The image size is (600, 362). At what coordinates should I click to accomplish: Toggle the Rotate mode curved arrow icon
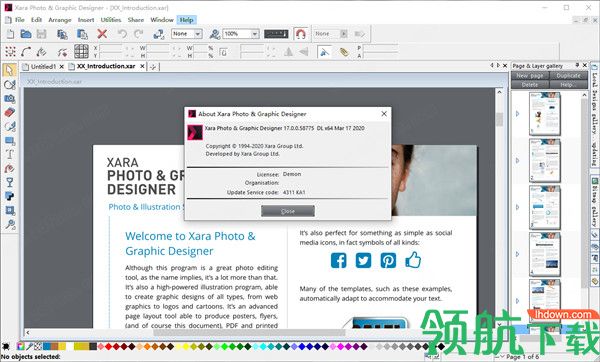(26, 51)
